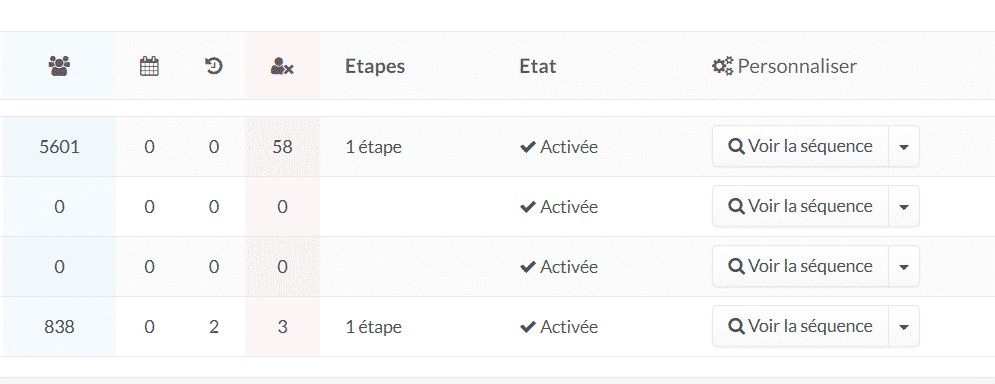The width and height of the screenshot is (995, 384).
Task: Sort by Etapes column header
Action: (375, 66)
